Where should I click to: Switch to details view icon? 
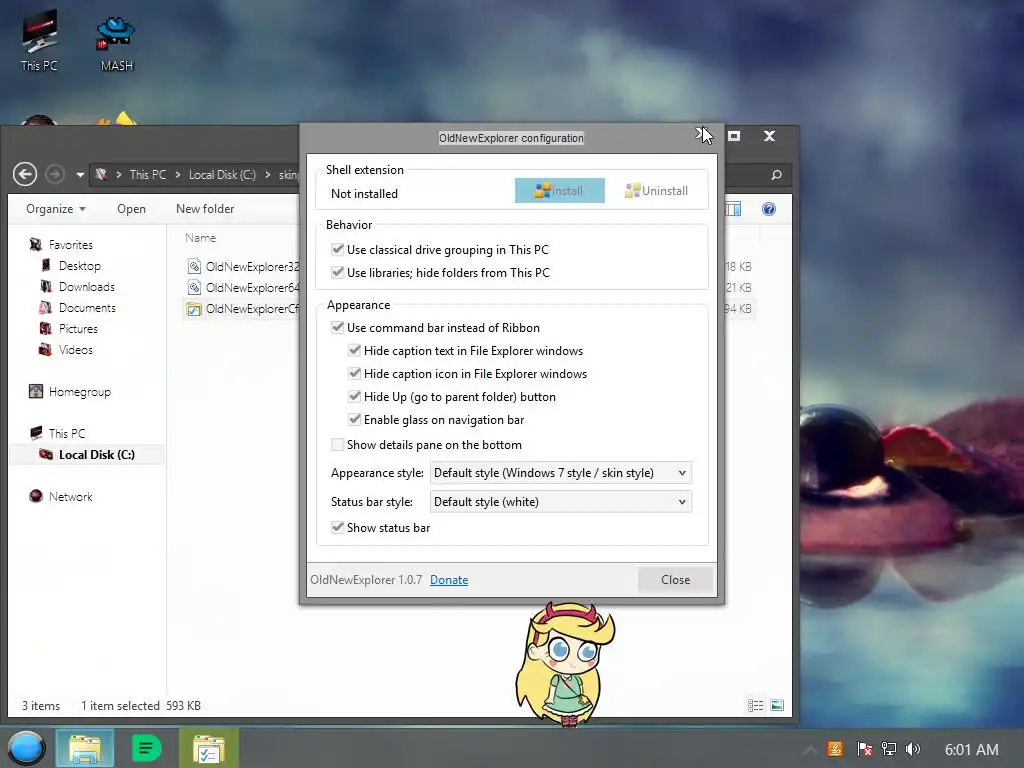click(756, 705)
